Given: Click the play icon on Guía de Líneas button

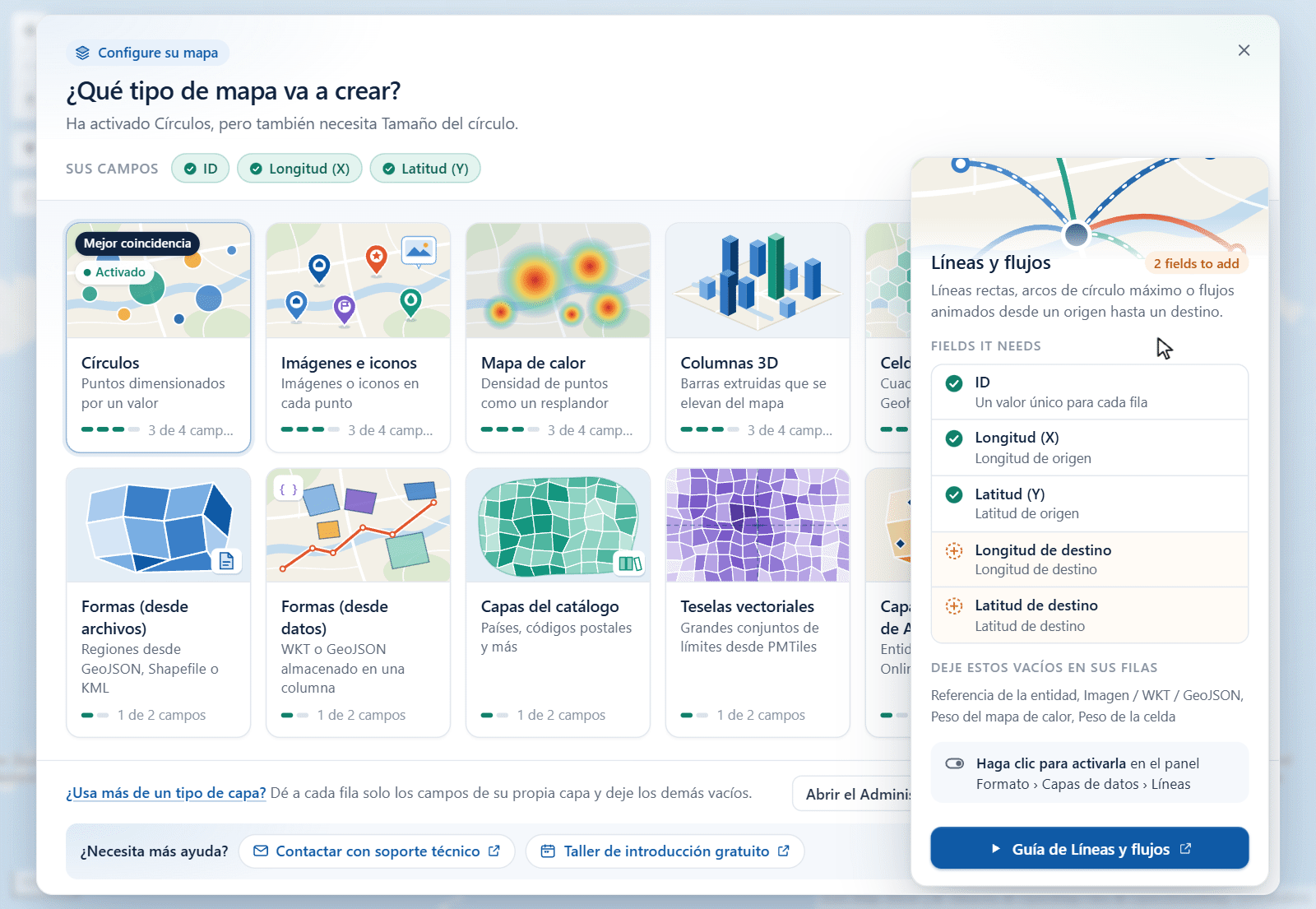Looking at the screenshot, I should pos(995,848).
